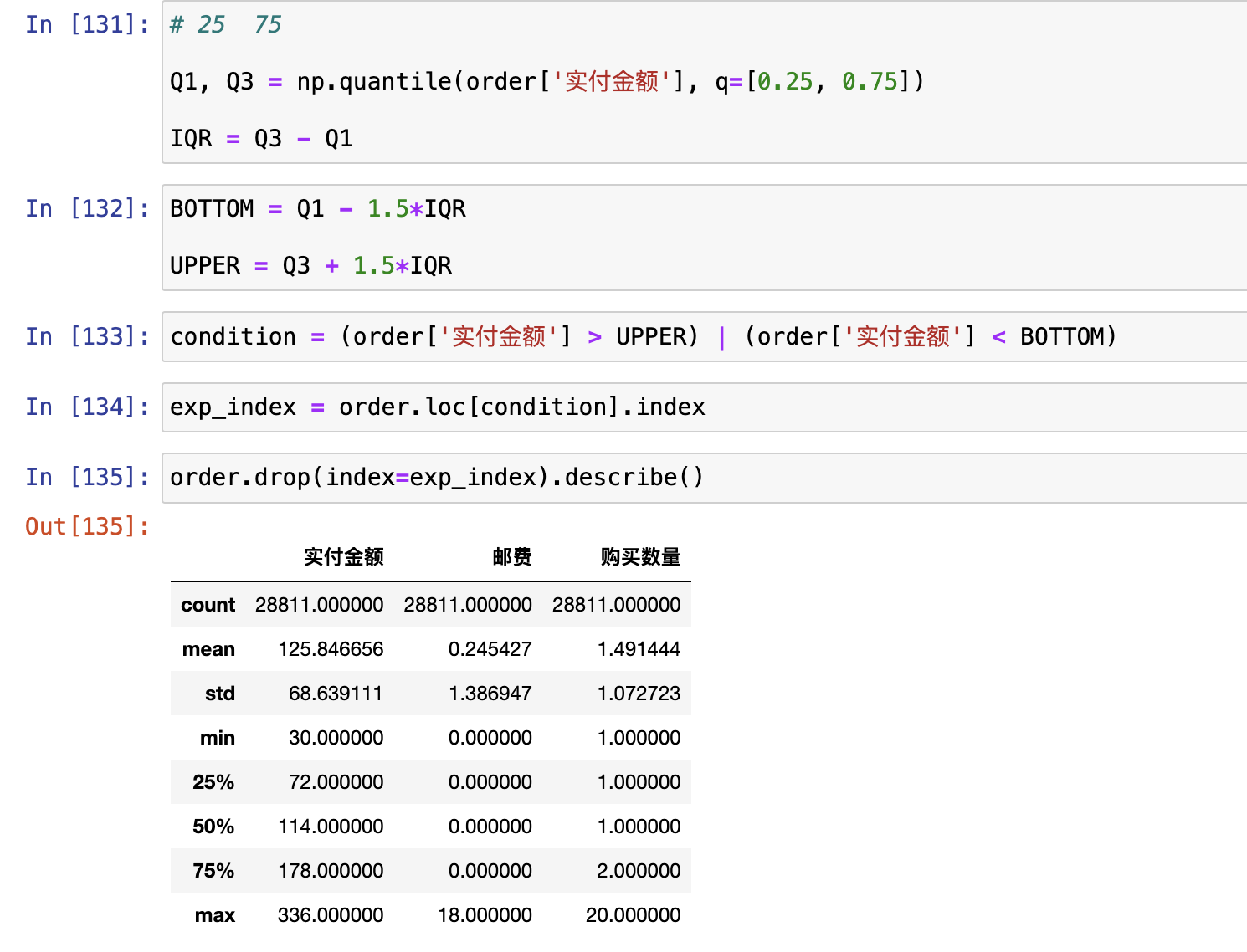The image size is (1247, 952).
Task: Click the count row label
Action: [208, 605]
